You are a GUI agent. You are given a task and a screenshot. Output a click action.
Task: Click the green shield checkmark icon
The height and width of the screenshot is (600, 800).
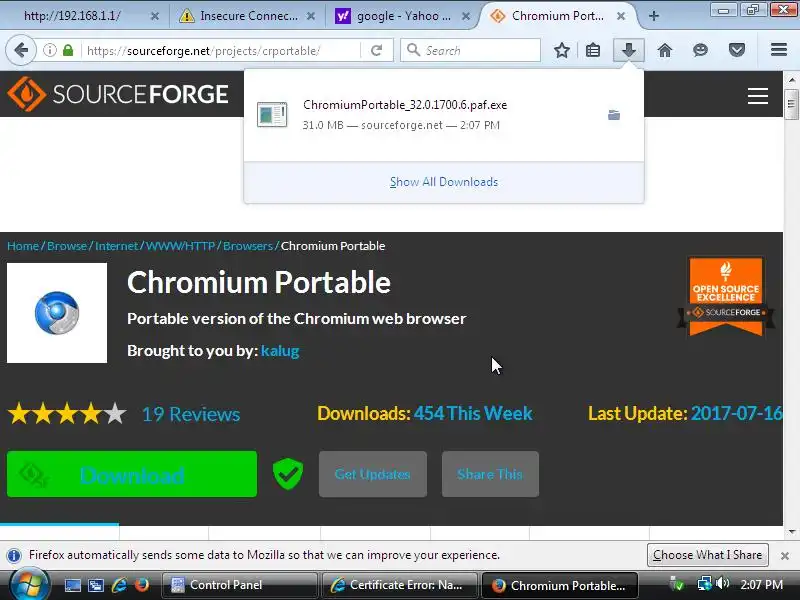pyautogui.click(x=288, y=473)
